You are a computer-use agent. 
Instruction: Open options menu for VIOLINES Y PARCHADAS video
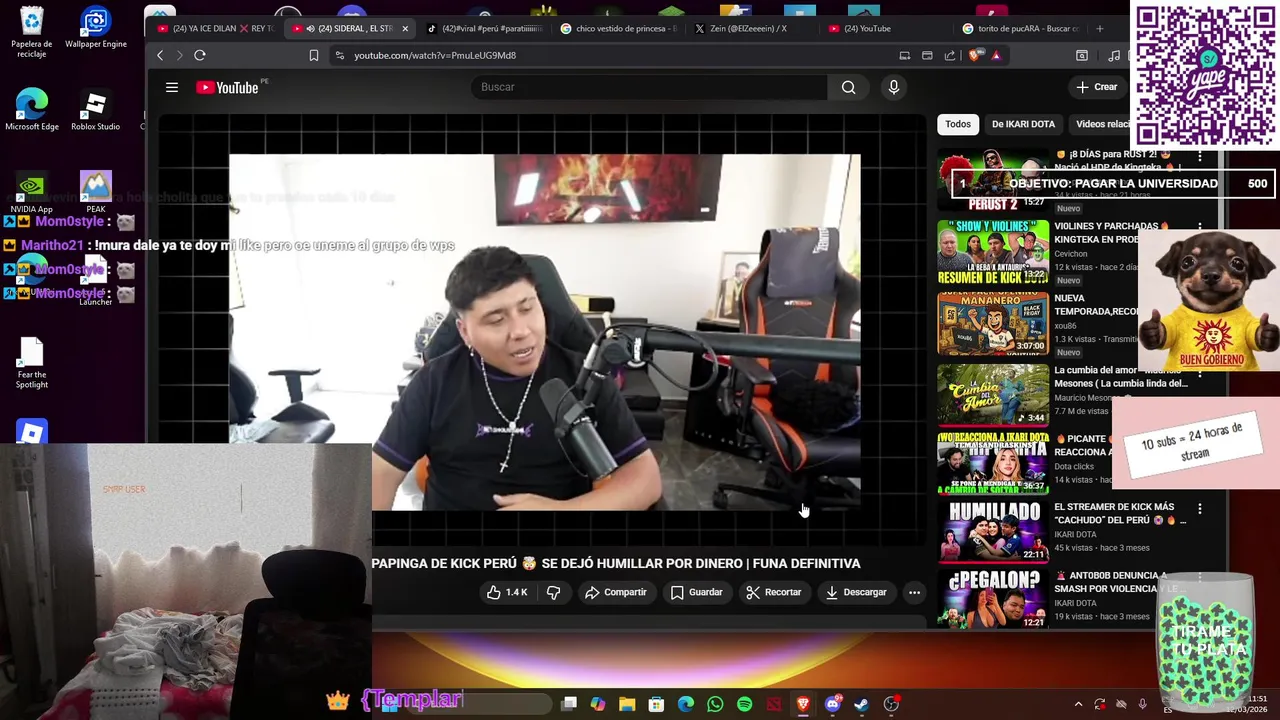click(x=1200, y=228)
